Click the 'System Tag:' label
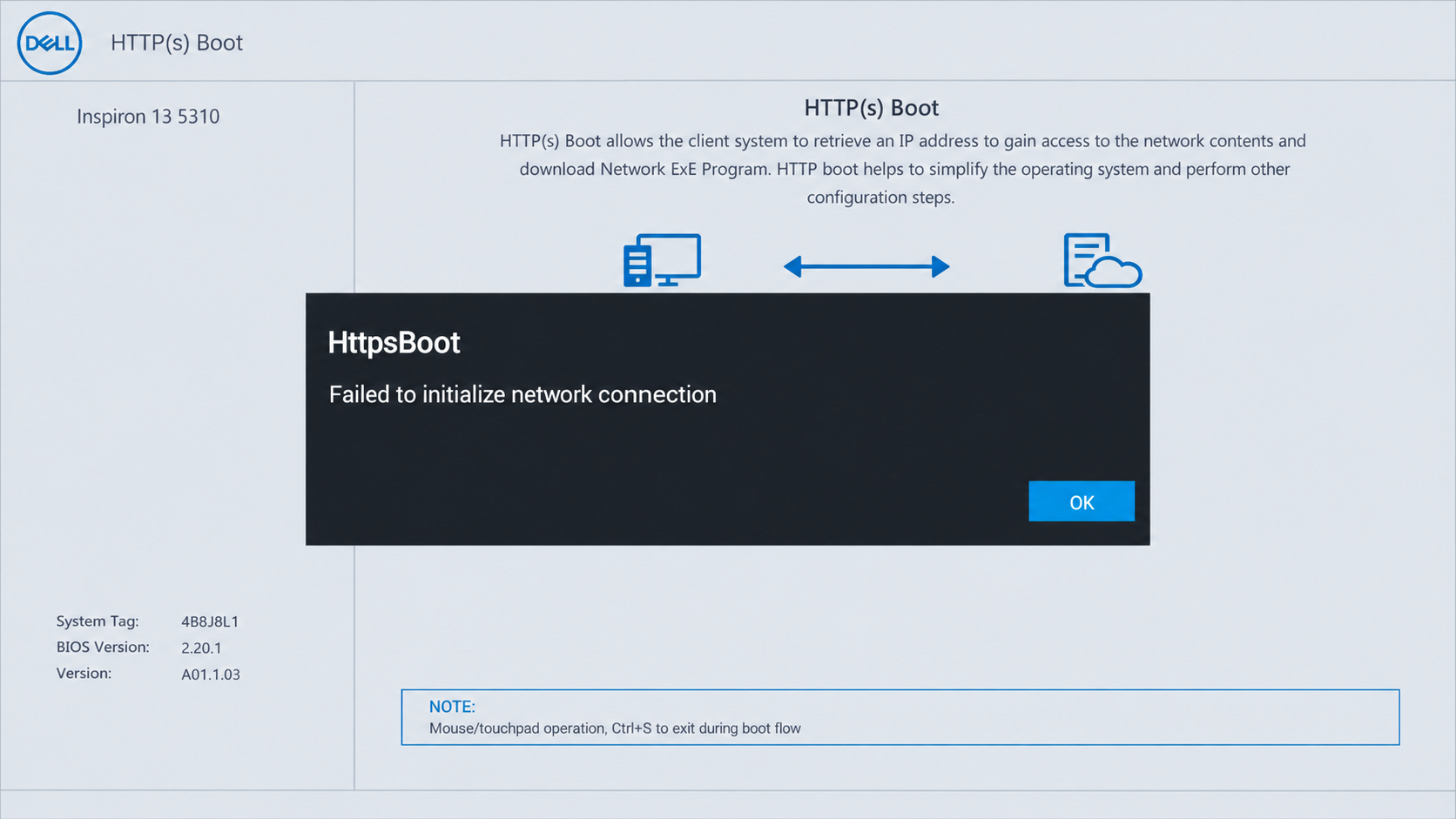 pyautogui.click(x=98, y=621)
